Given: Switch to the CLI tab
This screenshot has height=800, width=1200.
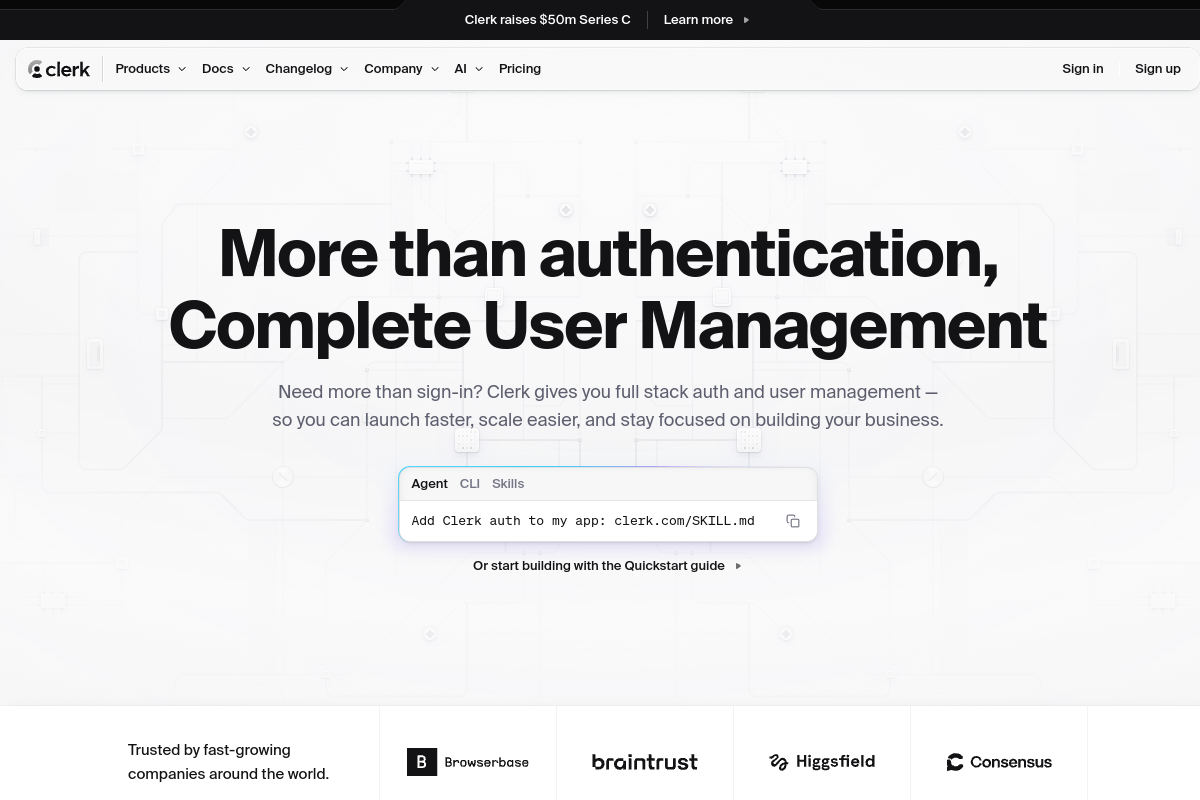Looking at the screenshot, I should pos(470,484).
